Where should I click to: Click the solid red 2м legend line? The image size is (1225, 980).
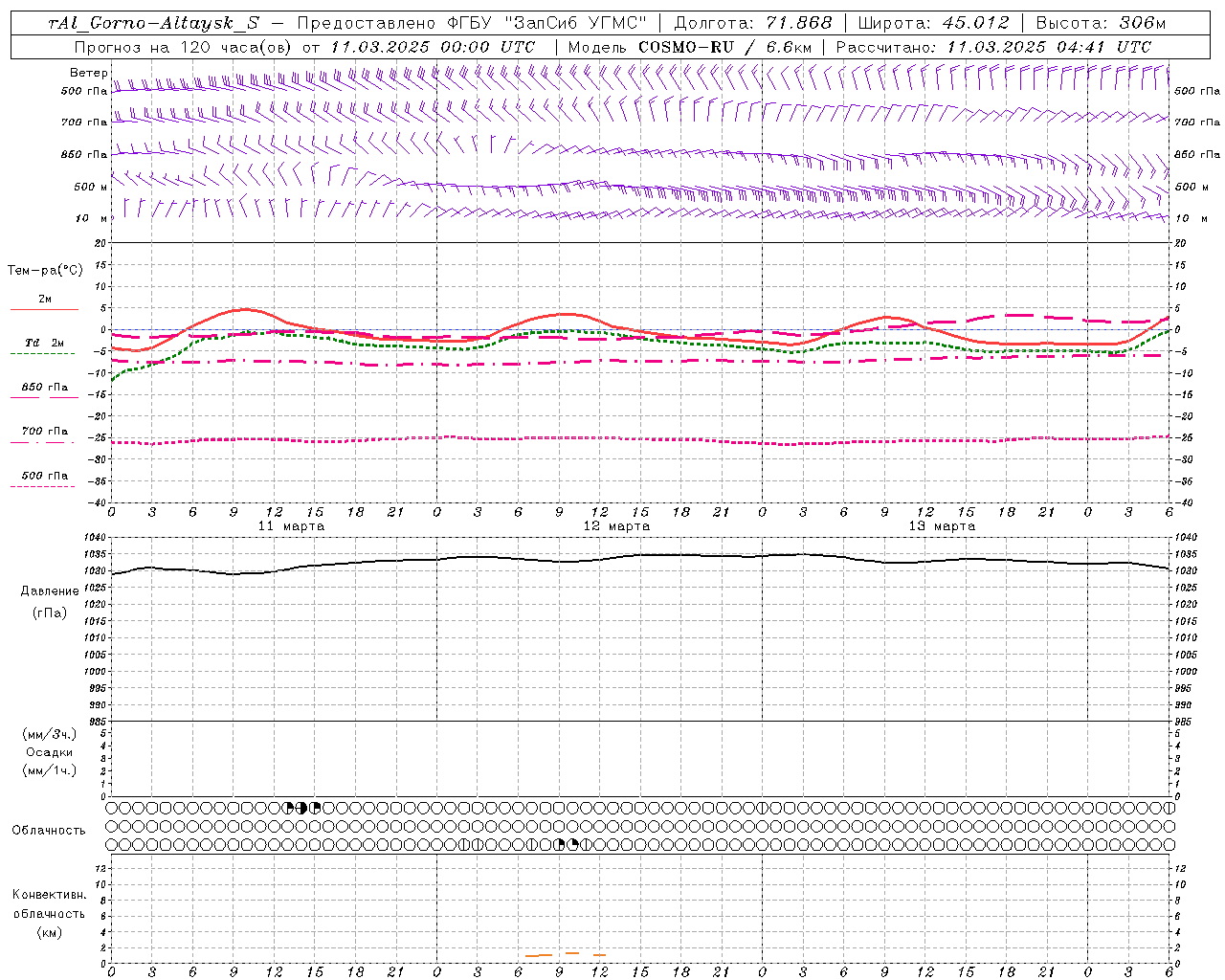coord(44,309)
